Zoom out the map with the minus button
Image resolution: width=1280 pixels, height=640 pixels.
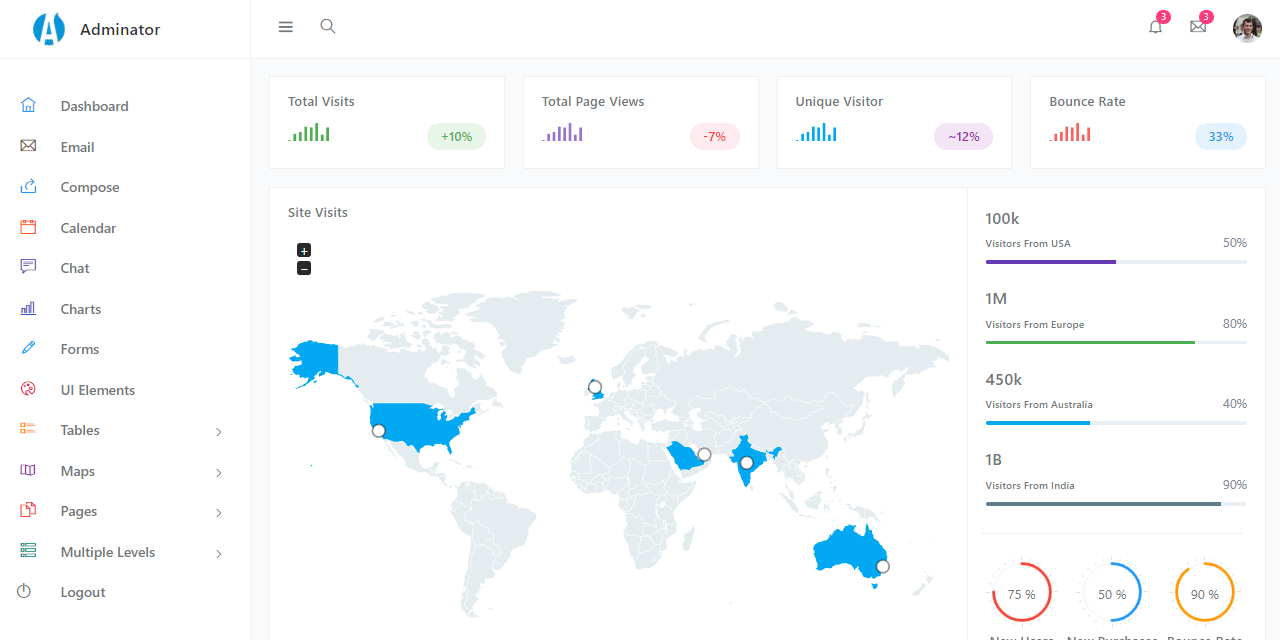(304, 268)
